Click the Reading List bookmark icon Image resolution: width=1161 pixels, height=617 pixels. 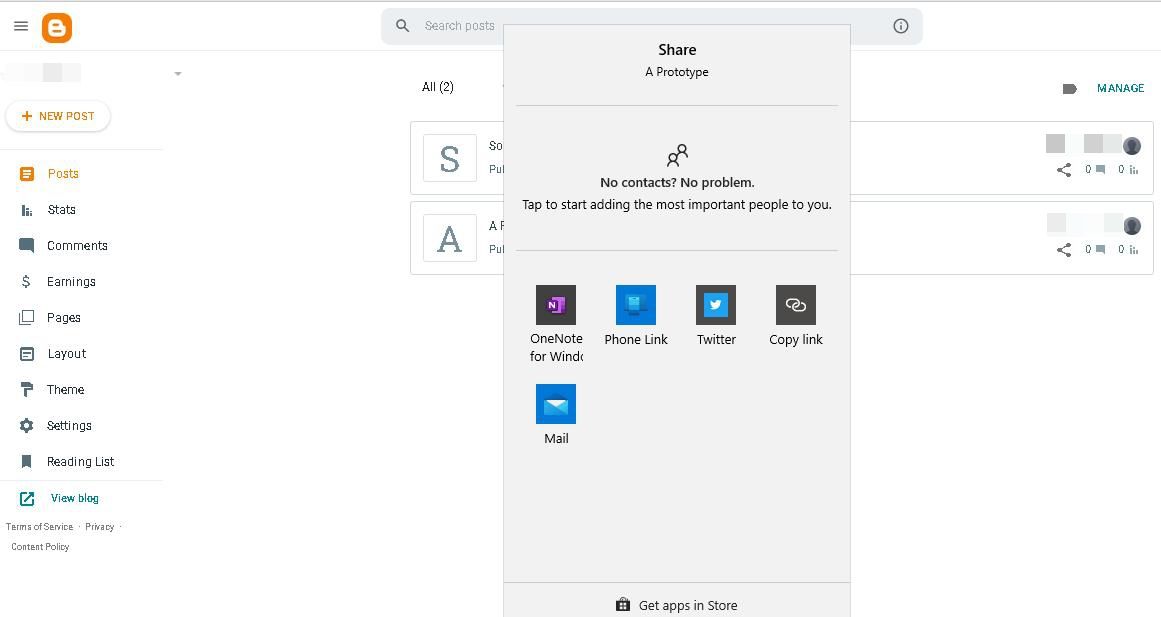[27, 461]
